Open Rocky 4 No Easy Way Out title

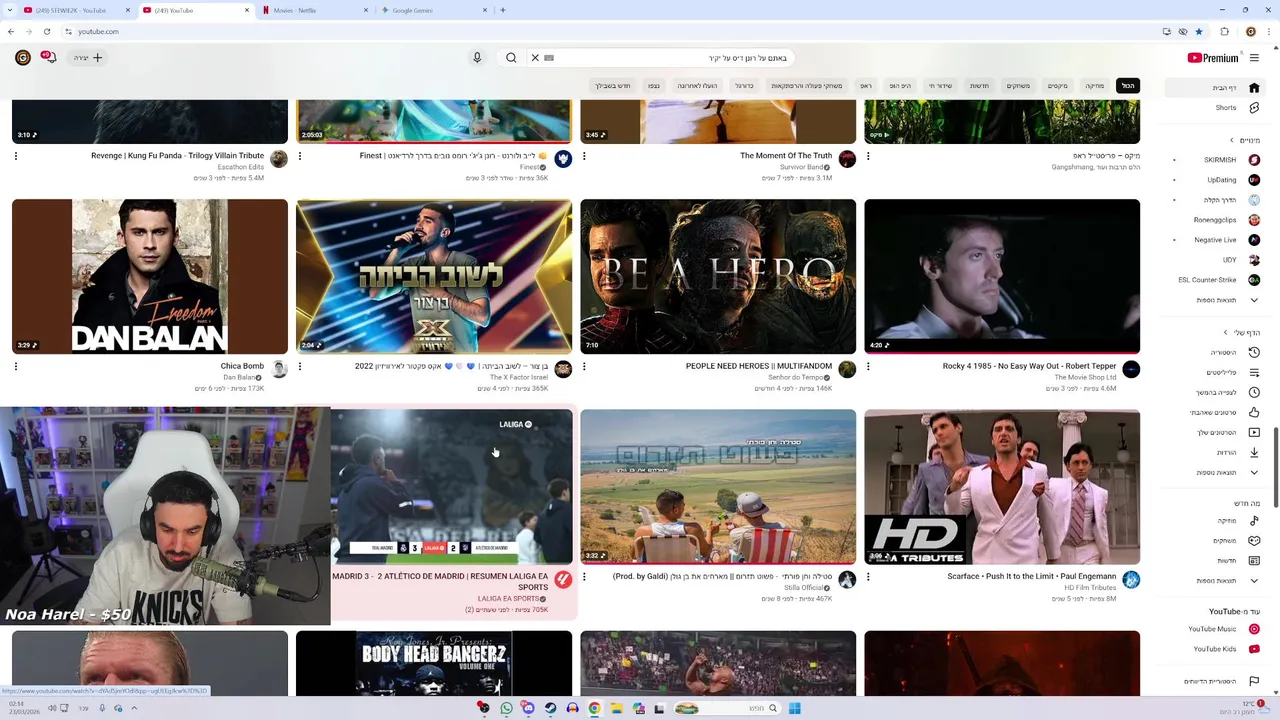click(x=1029, y=366)
